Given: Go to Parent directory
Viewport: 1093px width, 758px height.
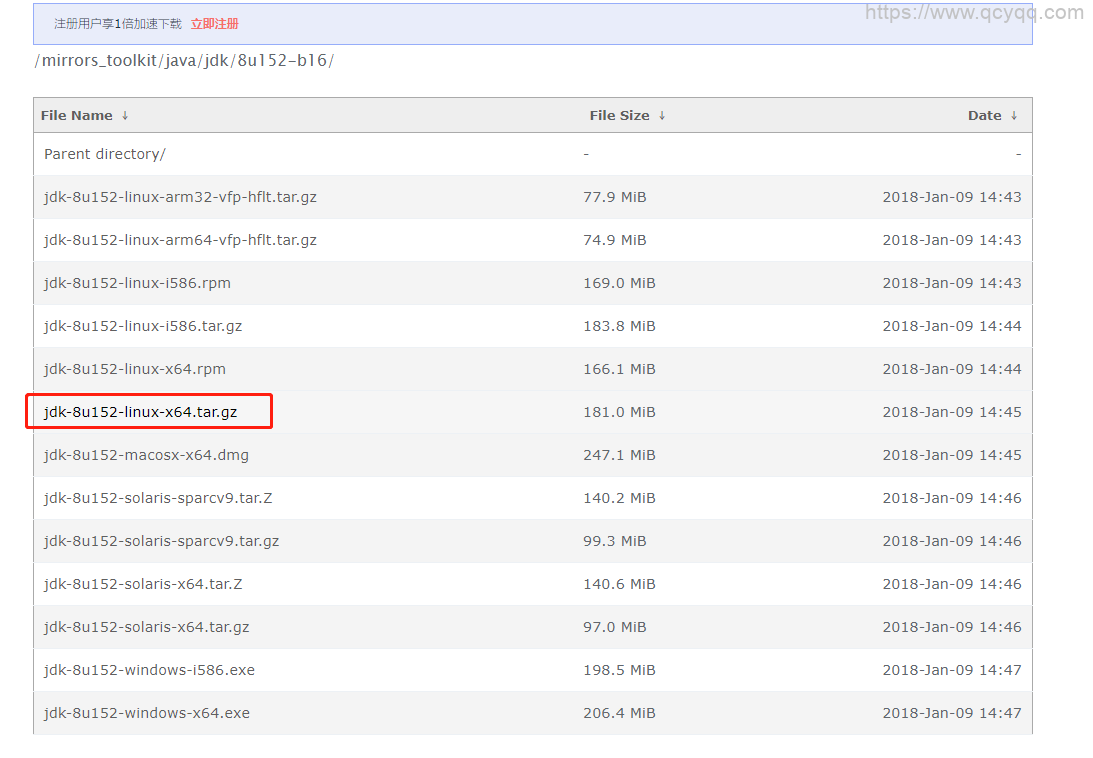Looking at the screenshot, I should click(105, 154).
